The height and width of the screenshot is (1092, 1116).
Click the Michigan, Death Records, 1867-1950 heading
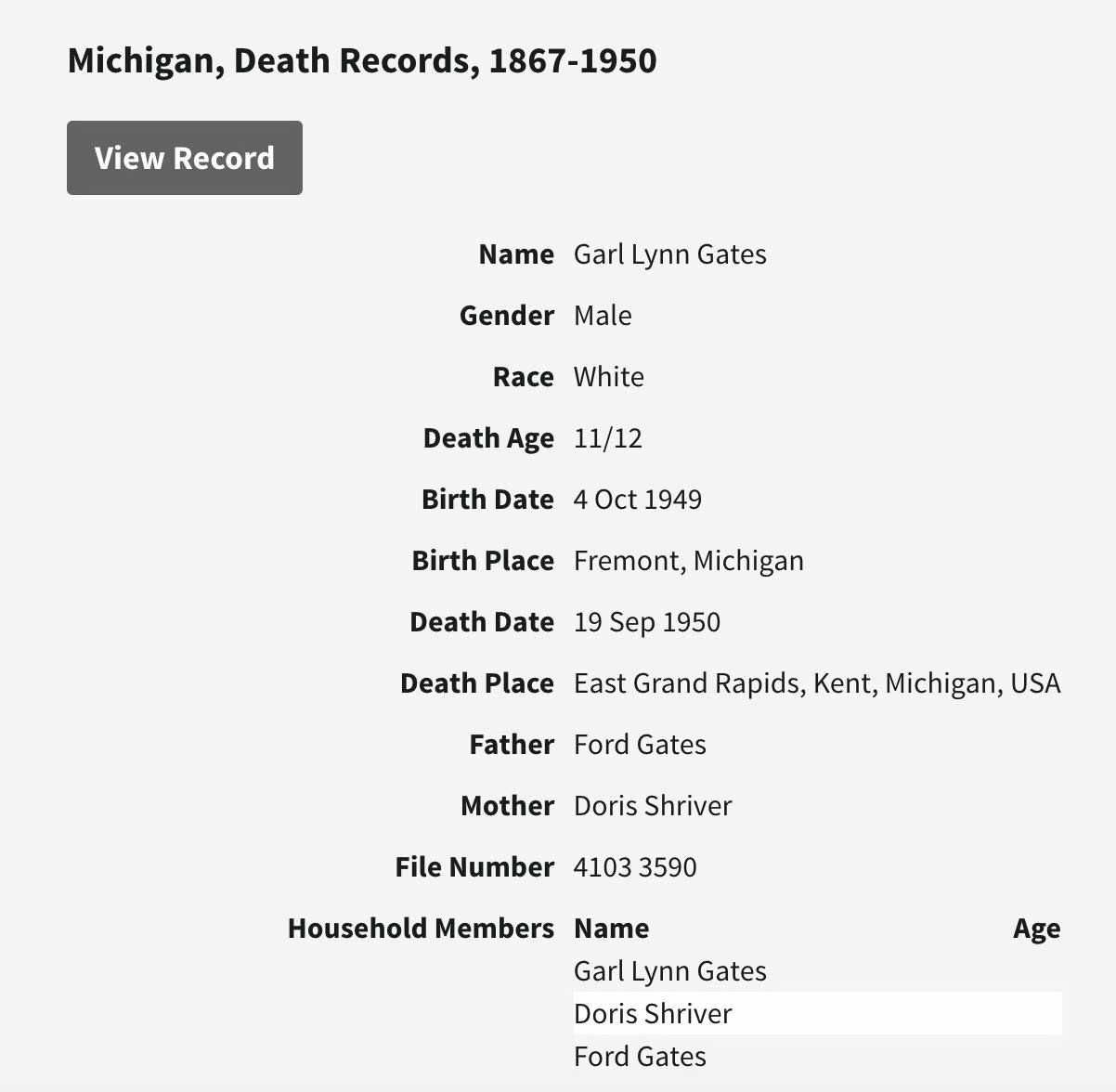[362, 60]
